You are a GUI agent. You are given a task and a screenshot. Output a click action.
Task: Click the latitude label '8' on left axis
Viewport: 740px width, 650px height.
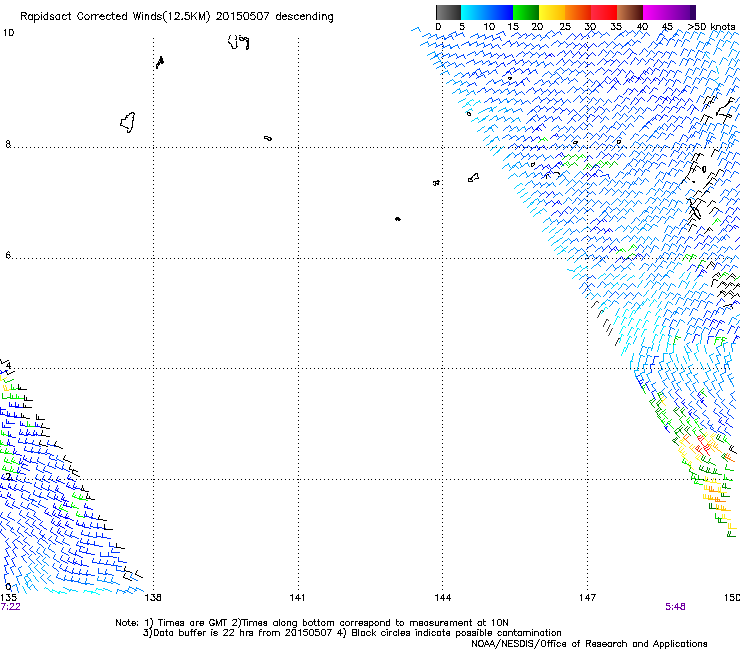coord(8,144)
